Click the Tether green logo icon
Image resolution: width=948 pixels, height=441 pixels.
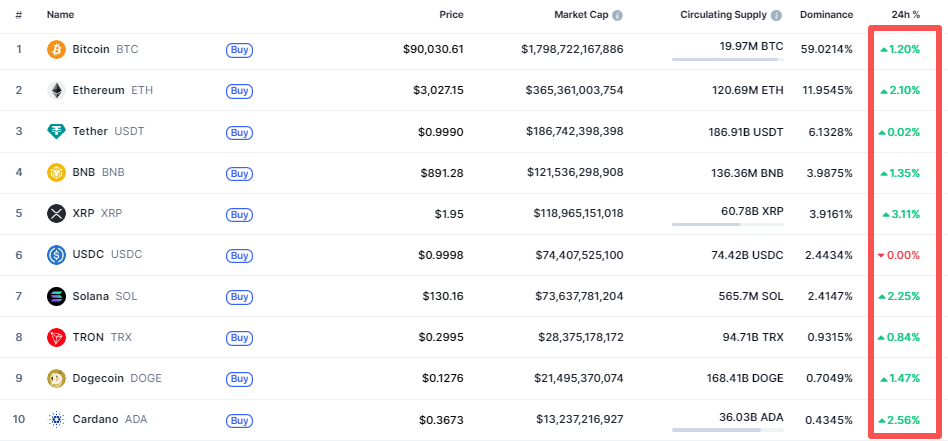click(x=56, y=131)
